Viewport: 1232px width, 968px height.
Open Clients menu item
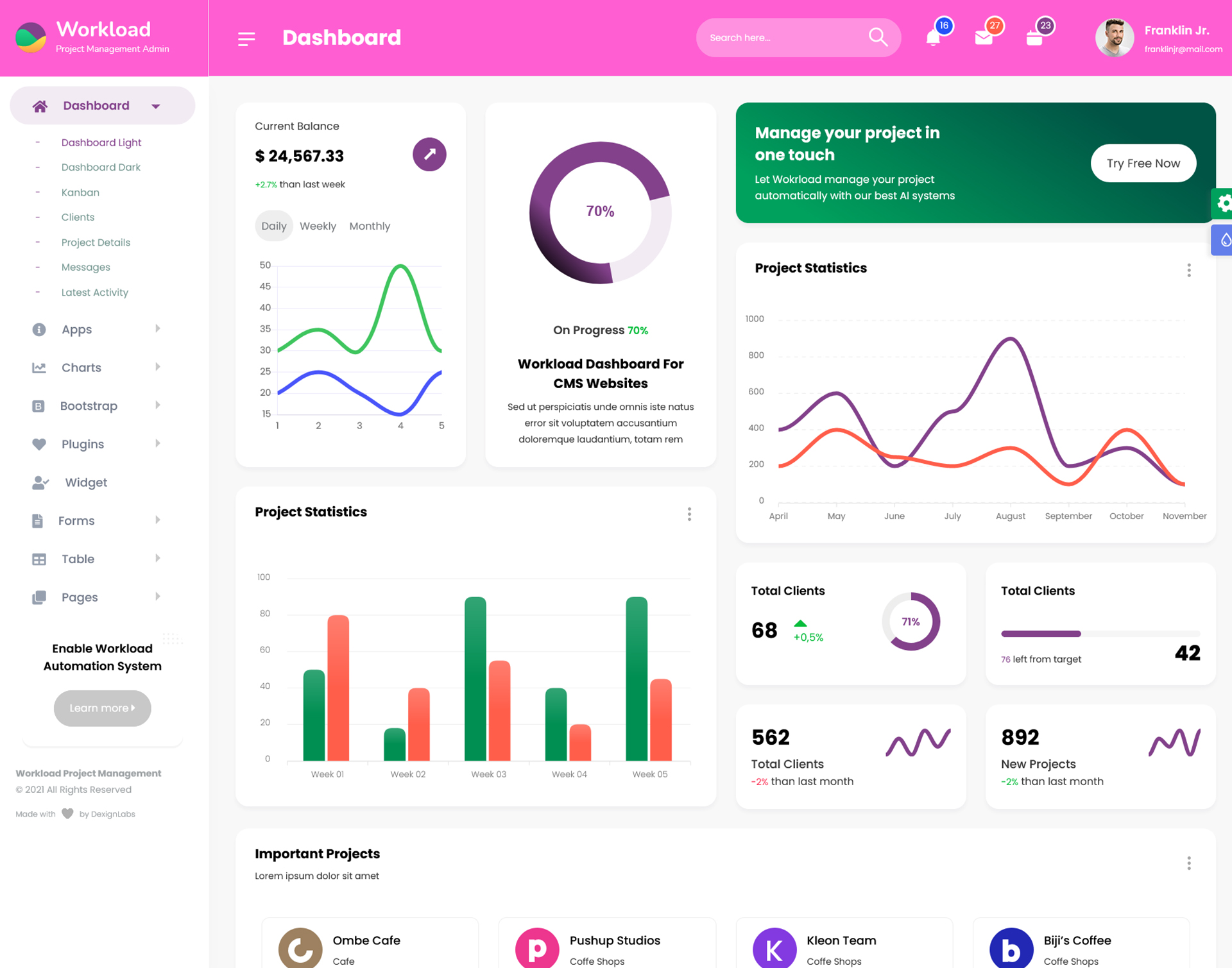click(x=78, y=217)
